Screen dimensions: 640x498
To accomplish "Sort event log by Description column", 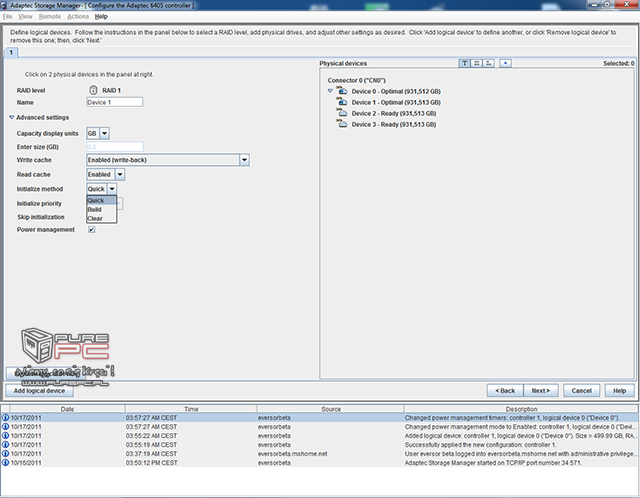I will [x=521, y=409].
